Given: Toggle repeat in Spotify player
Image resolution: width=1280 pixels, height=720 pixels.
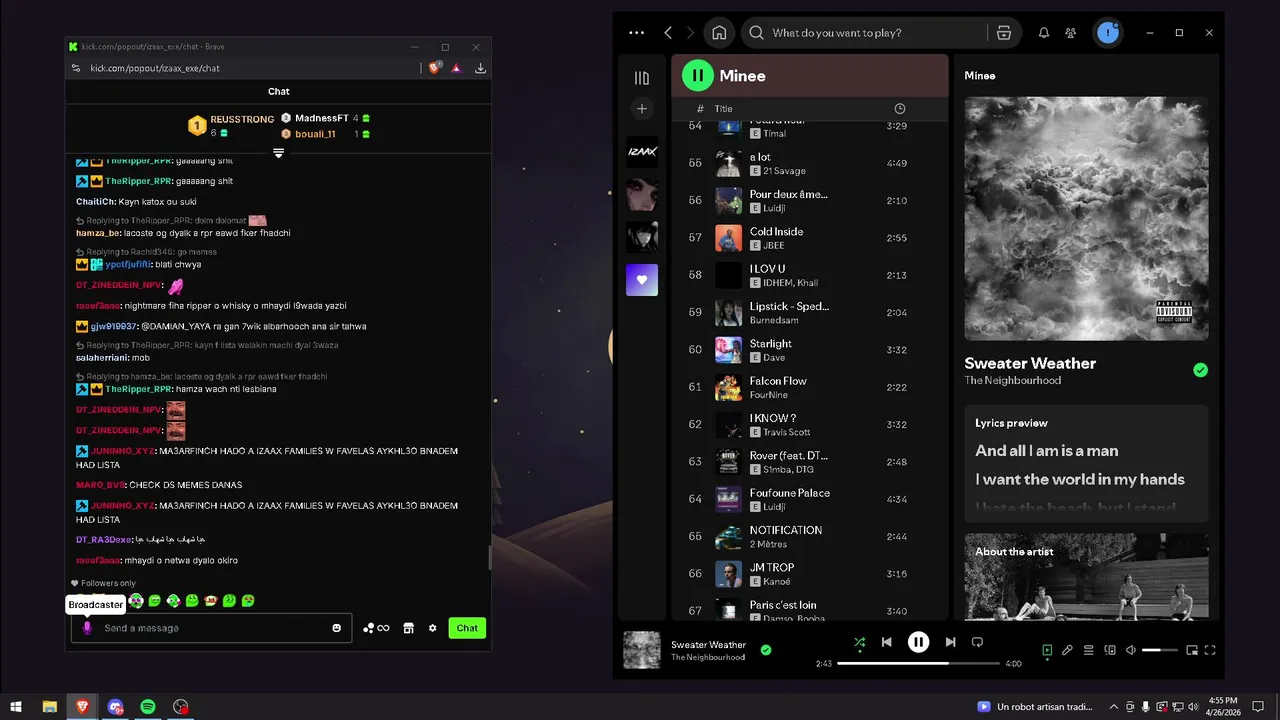Looking at the screenshot, I should 978,642.
